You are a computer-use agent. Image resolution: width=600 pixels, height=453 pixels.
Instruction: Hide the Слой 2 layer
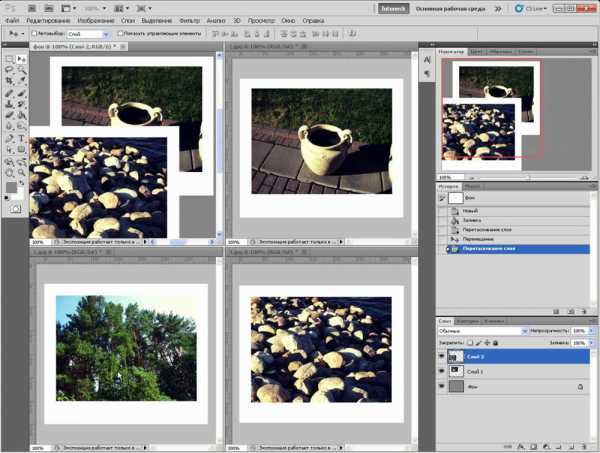(442, 355)
